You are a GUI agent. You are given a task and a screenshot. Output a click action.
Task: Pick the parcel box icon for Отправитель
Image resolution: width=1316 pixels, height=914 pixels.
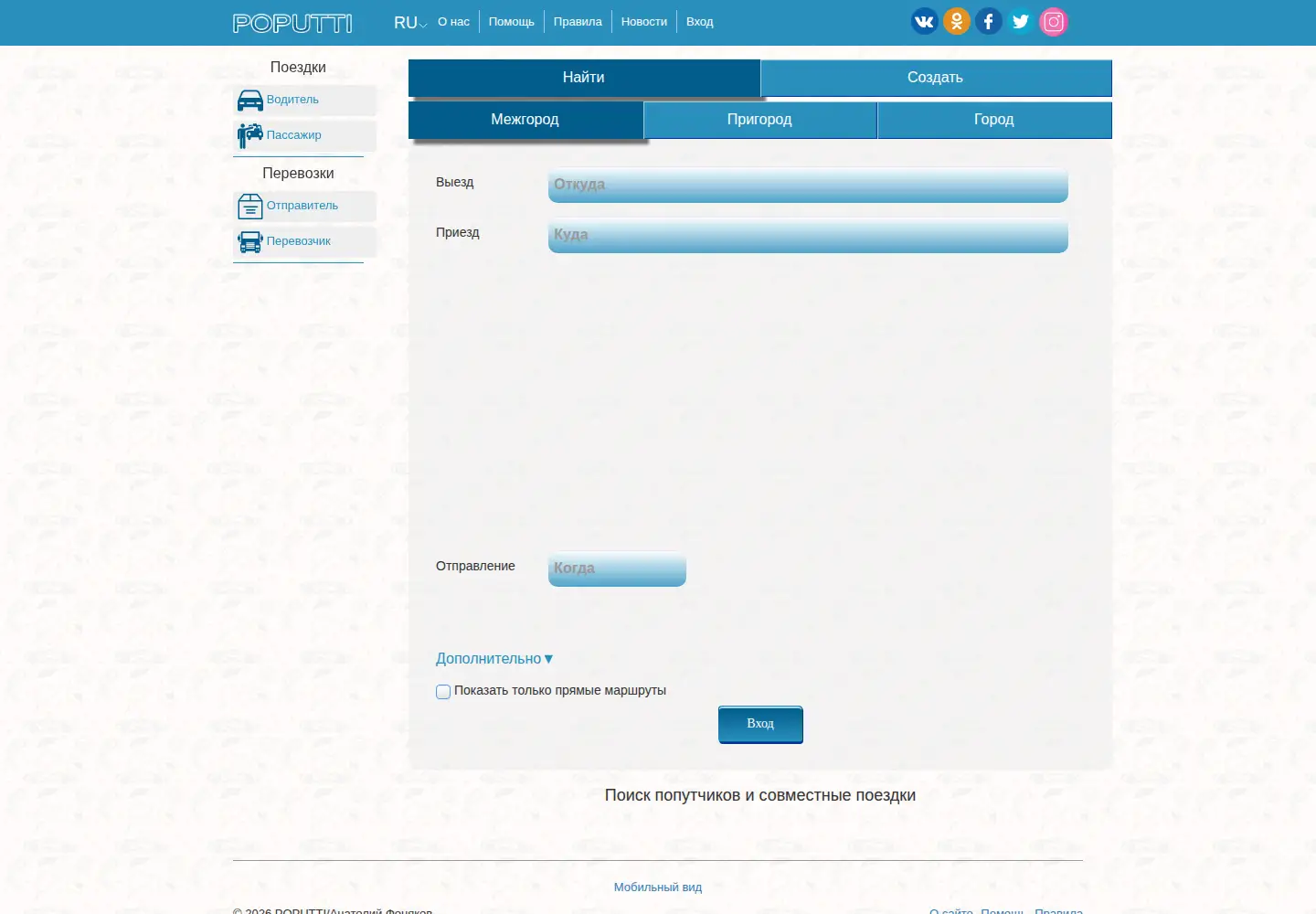click(249, 207)
